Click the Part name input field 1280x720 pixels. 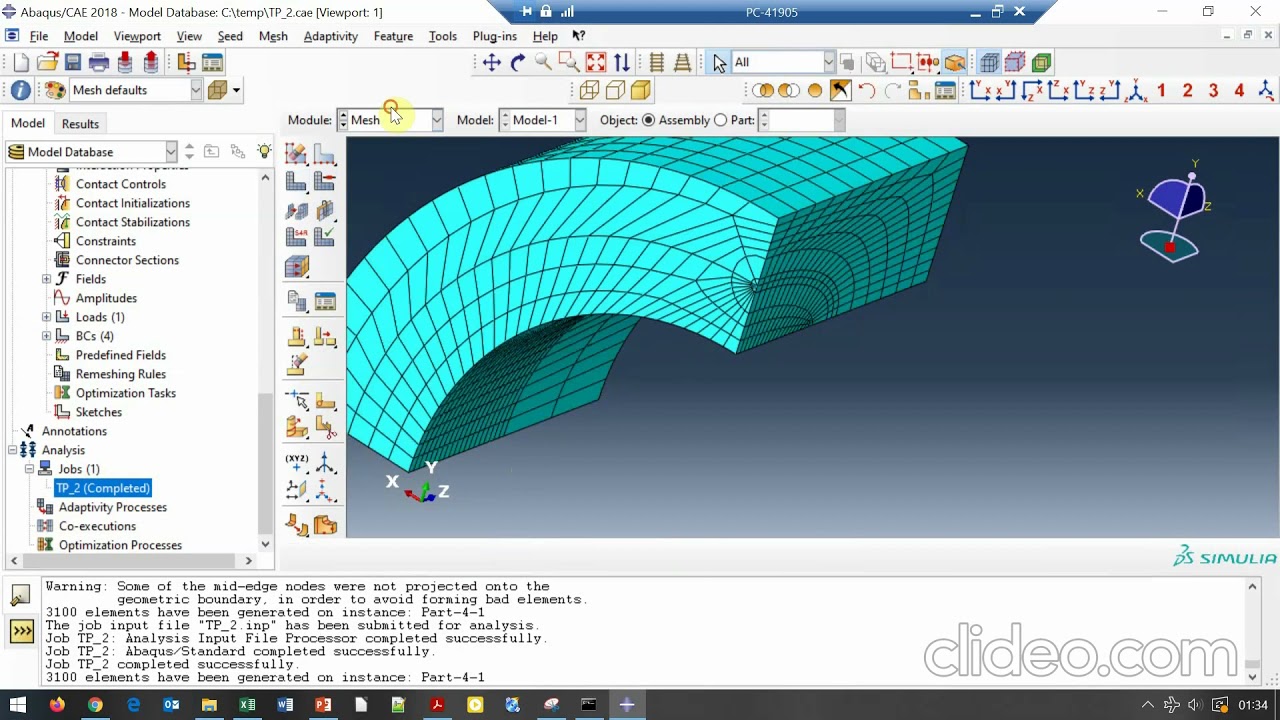tap(802, 120)
